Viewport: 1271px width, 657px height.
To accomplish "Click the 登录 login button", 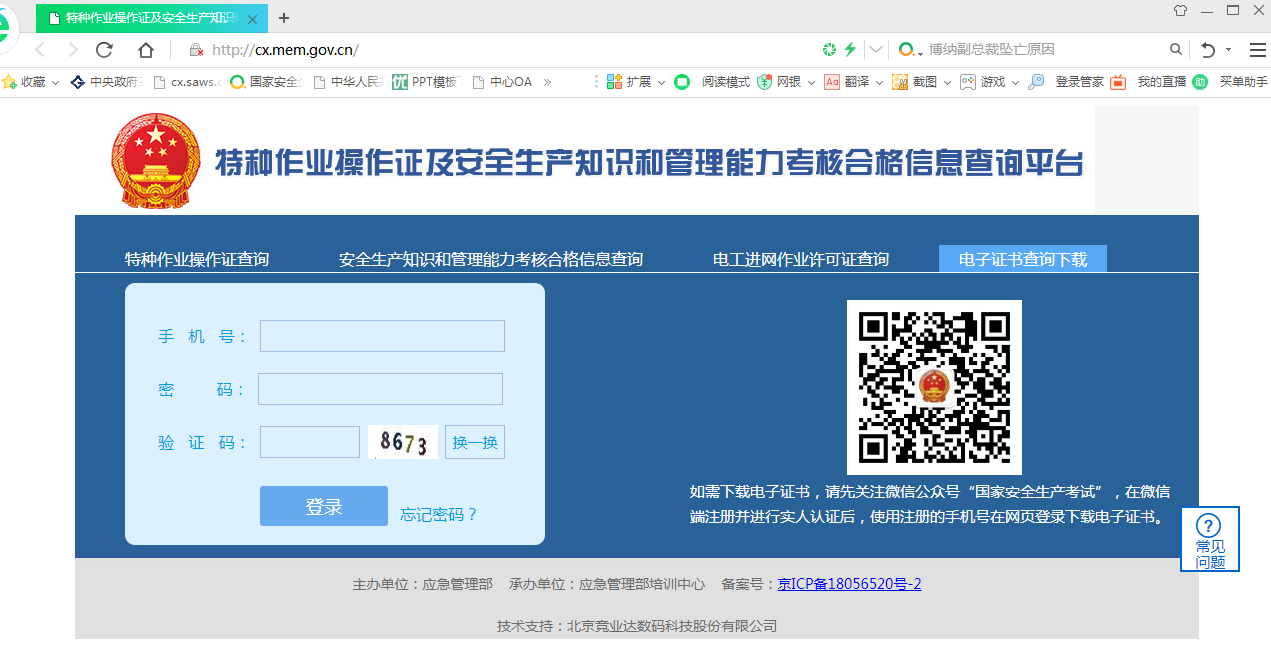I will (323, 506).
